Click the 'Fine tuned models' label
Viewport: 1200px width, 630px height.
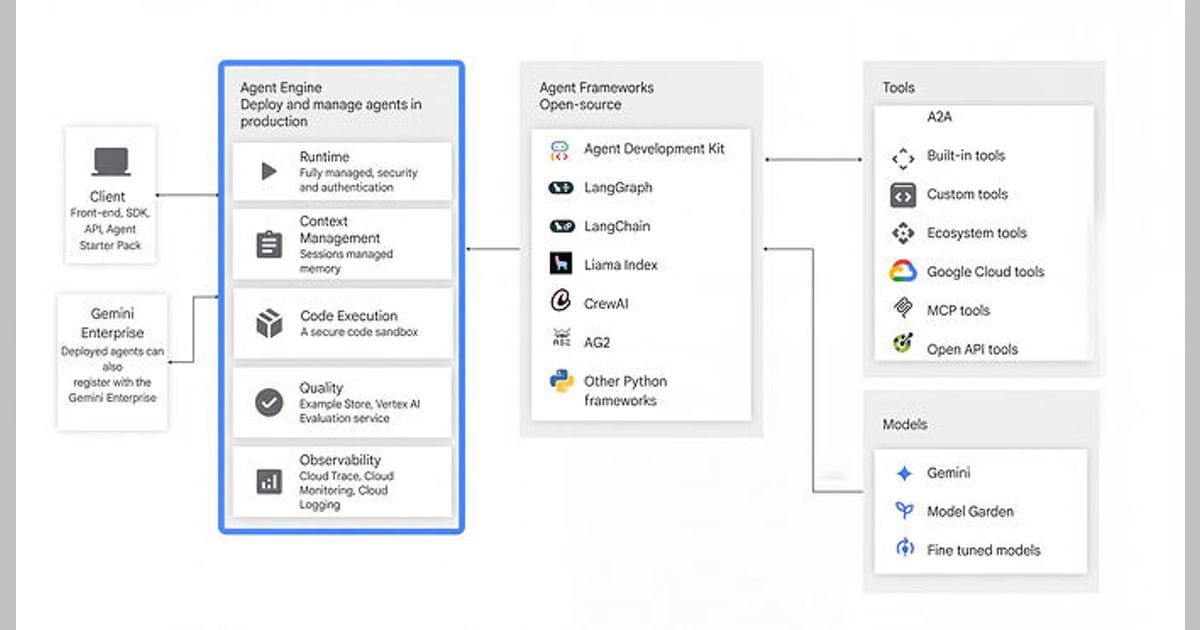point(983,550)
